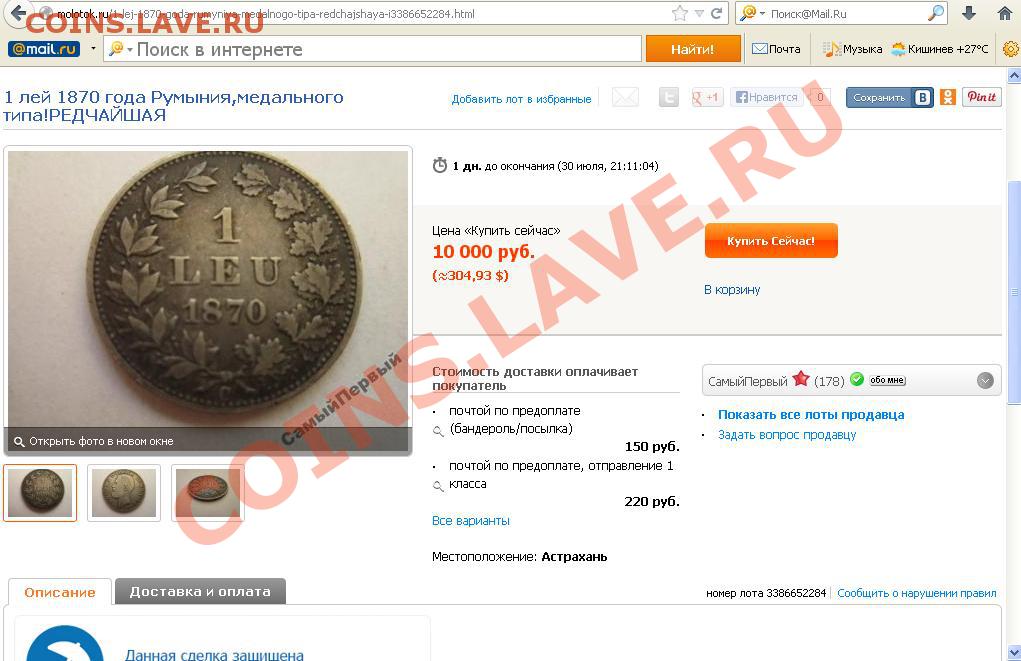Bookmark page with the star icon
This screenshot has height=661, width=1021.
pos(680,13)
